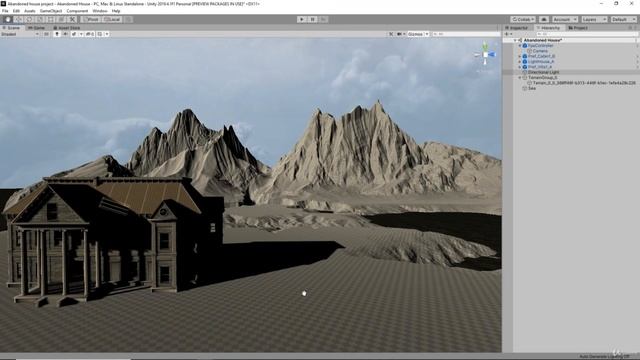Image resolution: width=640 pixels, height=360 pixels.
Task: Open the Collab dropdown
Action: pos(523,19)
